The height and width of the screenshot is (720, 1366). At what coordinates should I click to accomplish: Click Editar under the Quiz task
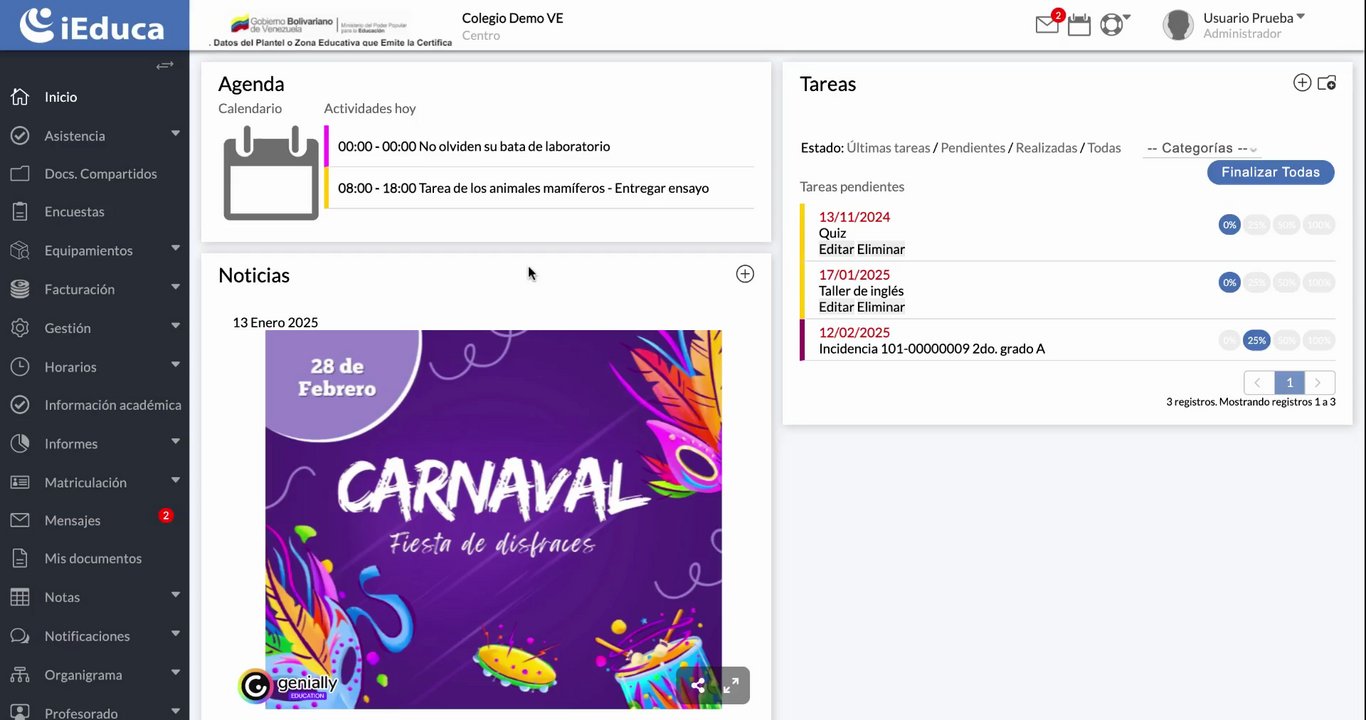coord(836,249)
